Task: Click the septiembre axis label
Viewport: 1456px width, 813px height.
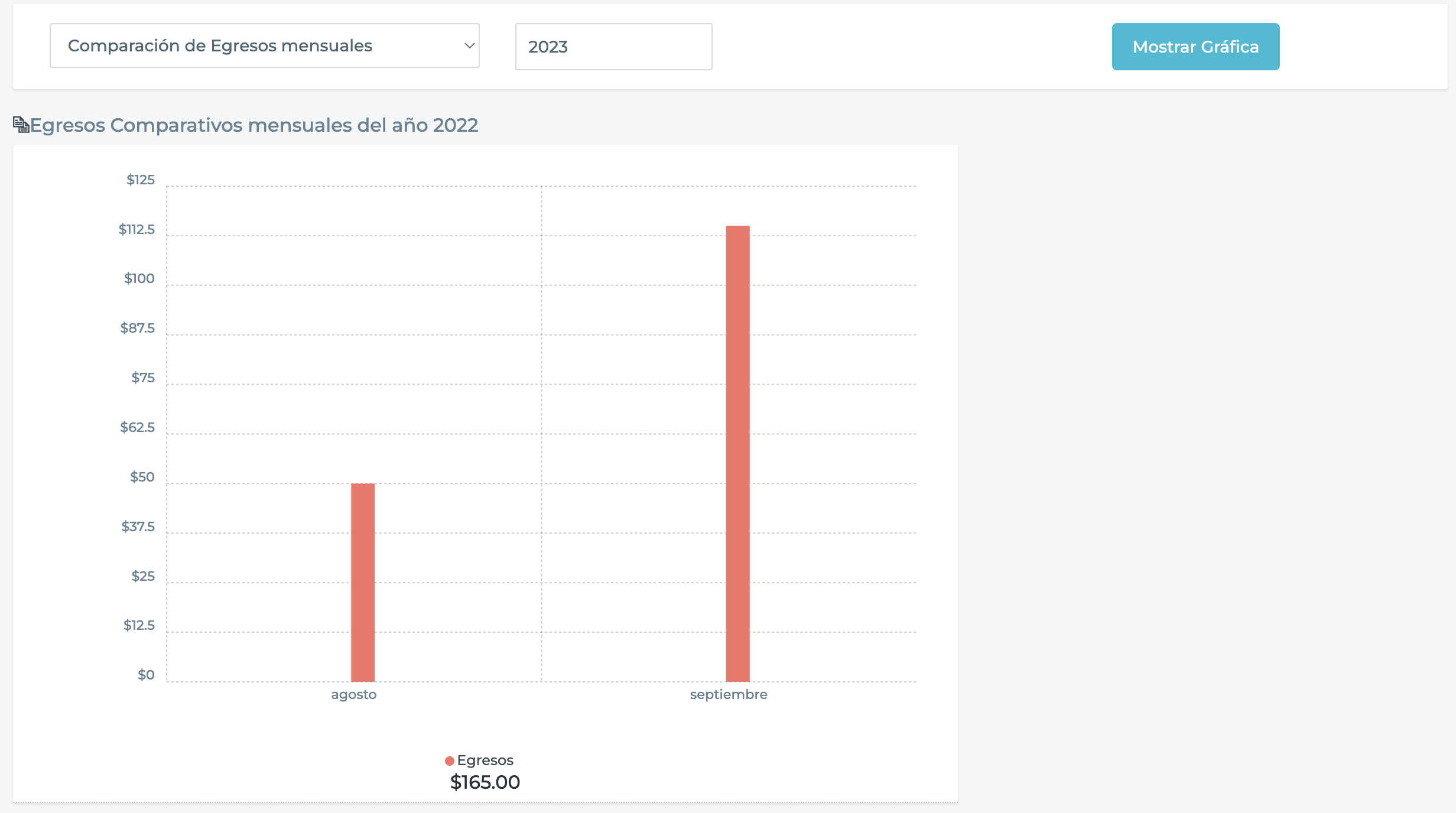Action: (729, 695)
